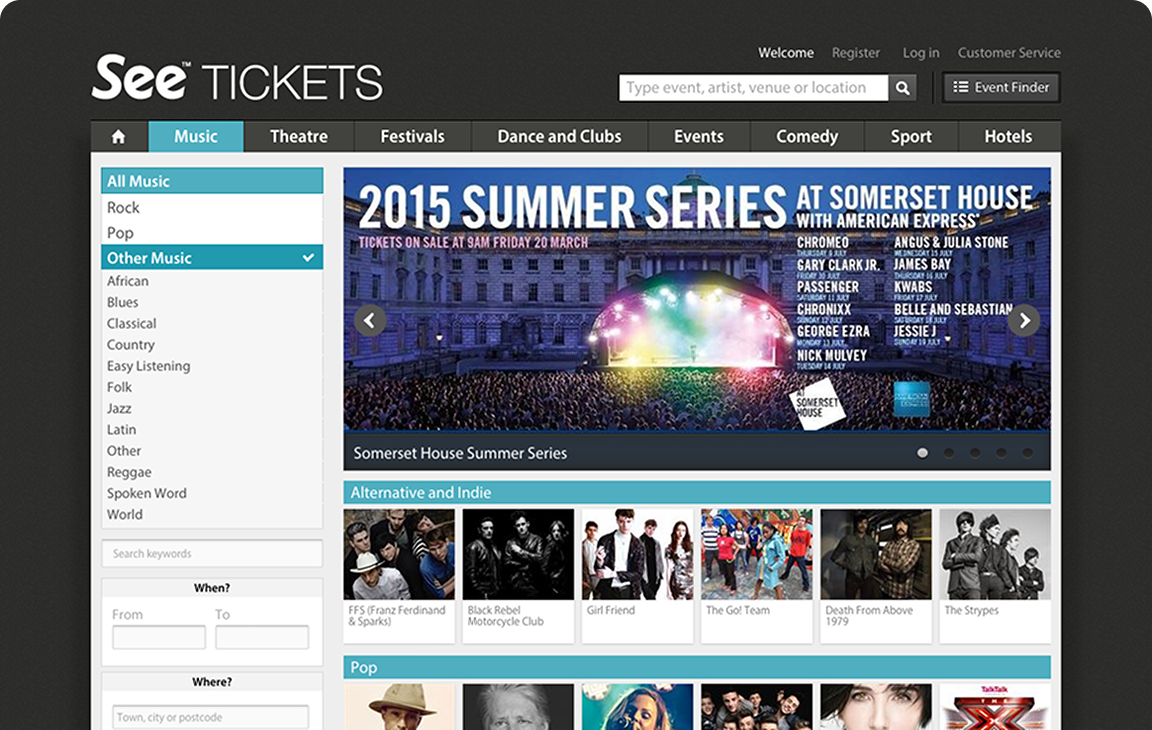Collapse the Other Music category checkmark
This screenshot has height=730, width=1152.
[x=309, y=258]
